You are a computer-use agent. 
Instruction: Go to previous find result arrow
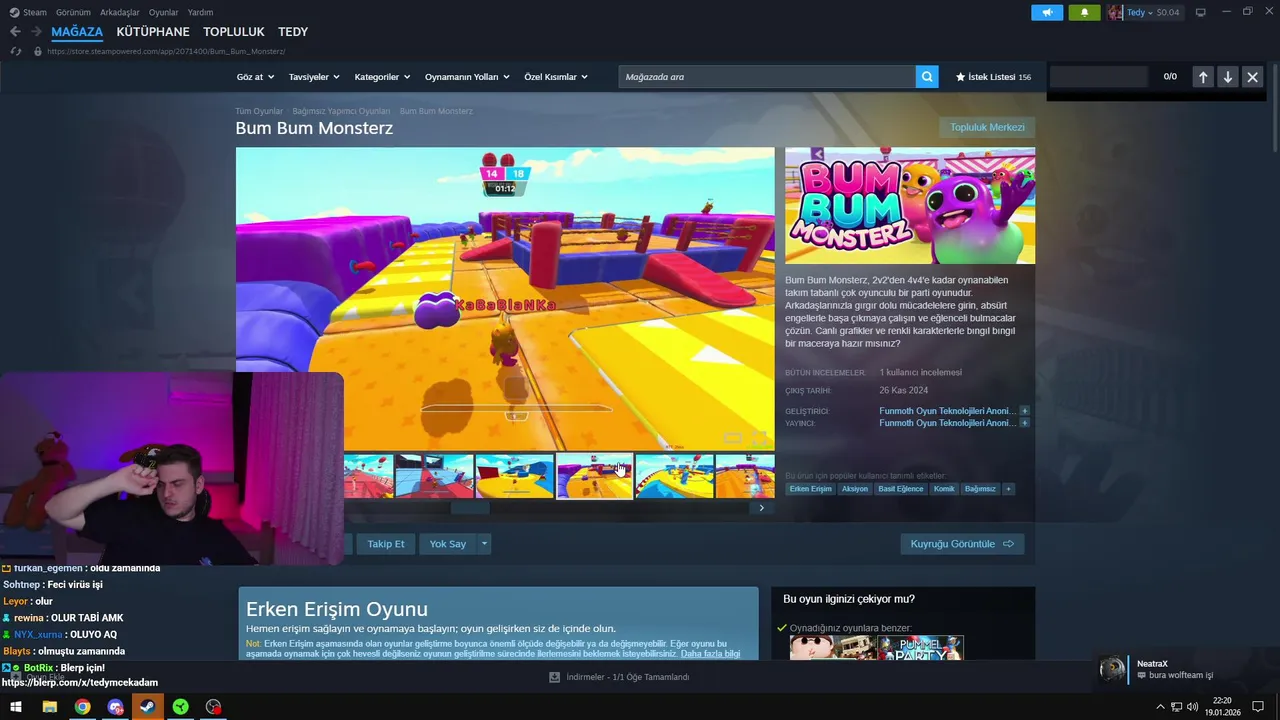pyautogui.click(x=1203, y=77)
